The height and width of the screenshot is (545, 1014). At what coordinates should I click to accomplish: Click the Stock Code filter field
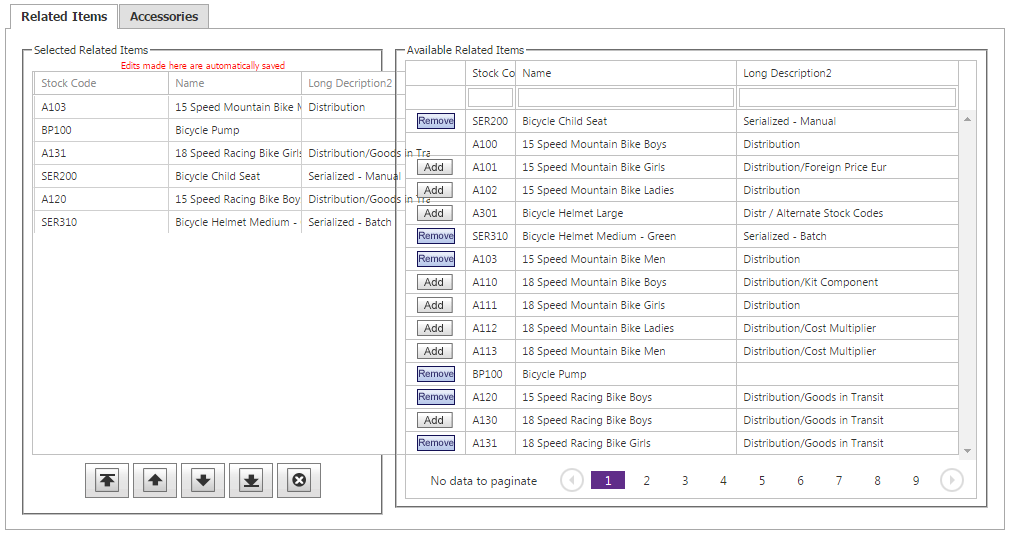(490, 97)
